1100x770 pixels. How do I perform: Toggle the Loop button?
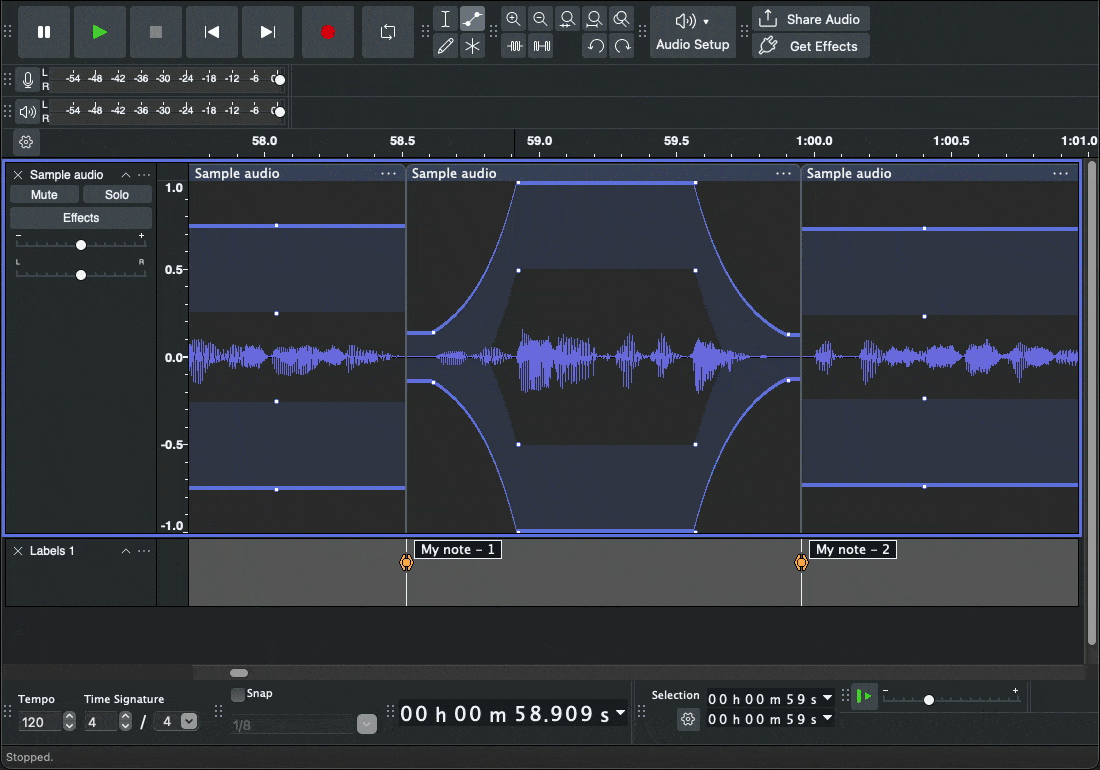pos(388,32)
